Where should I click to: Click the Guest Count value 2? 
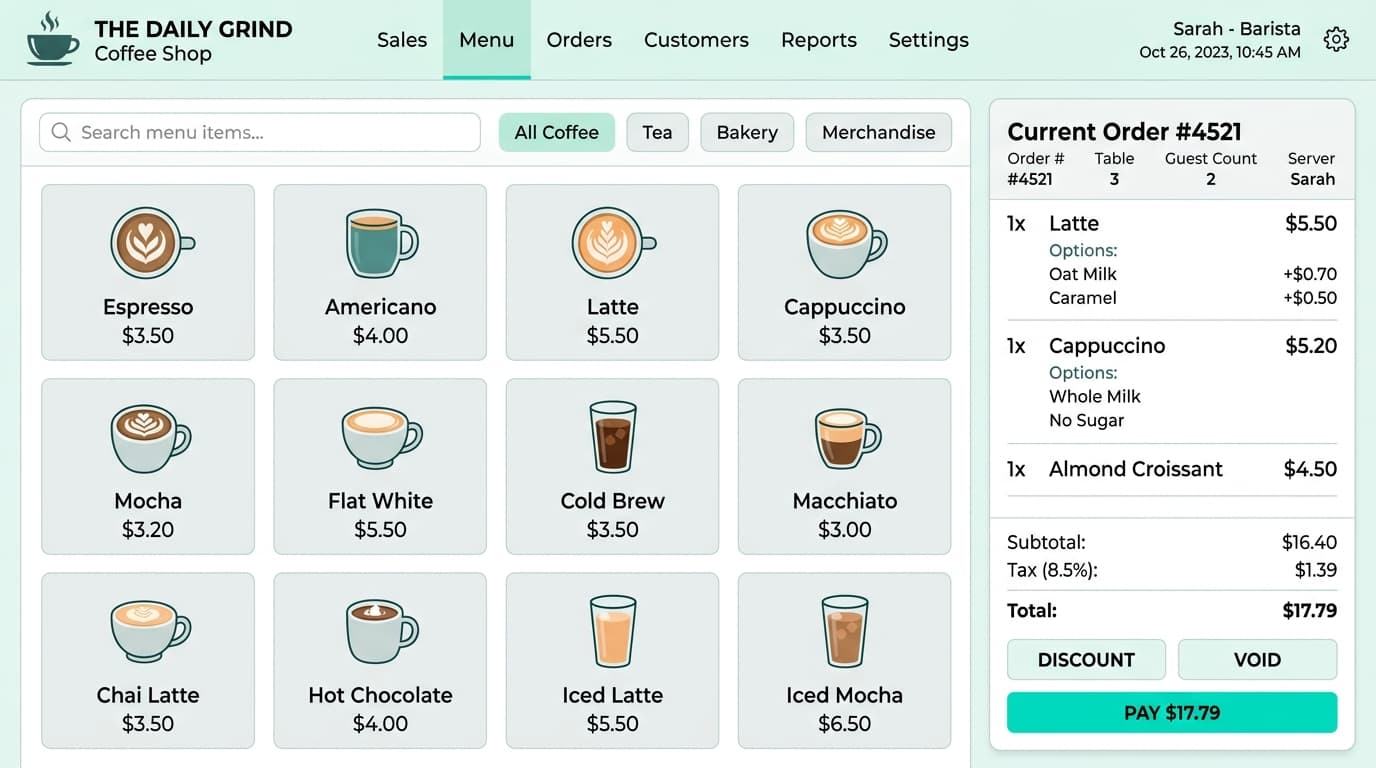pyautogui.click(x=1211, y=180)
